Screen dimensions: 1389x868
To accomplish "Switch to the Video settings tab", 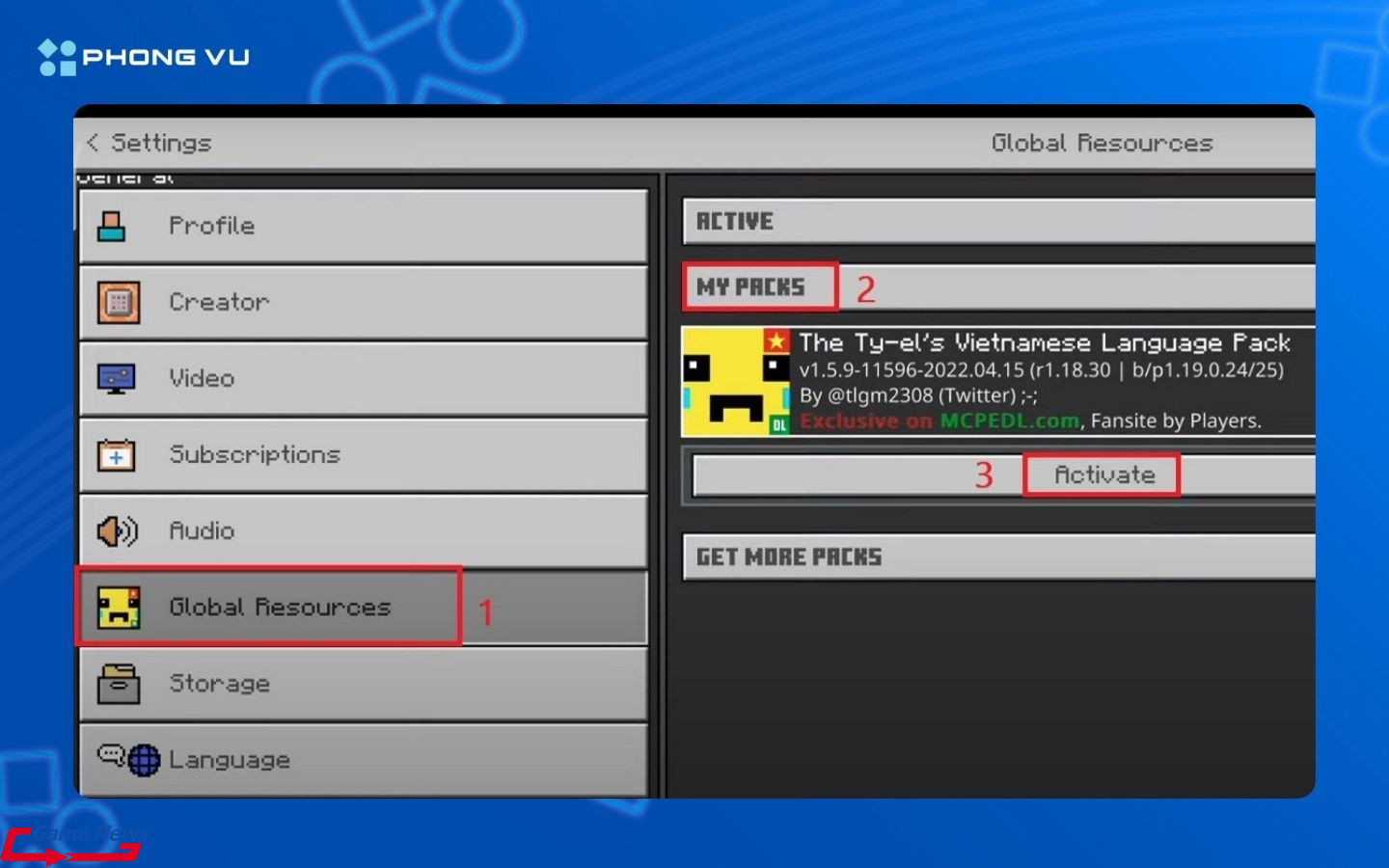I will (363, 378).
